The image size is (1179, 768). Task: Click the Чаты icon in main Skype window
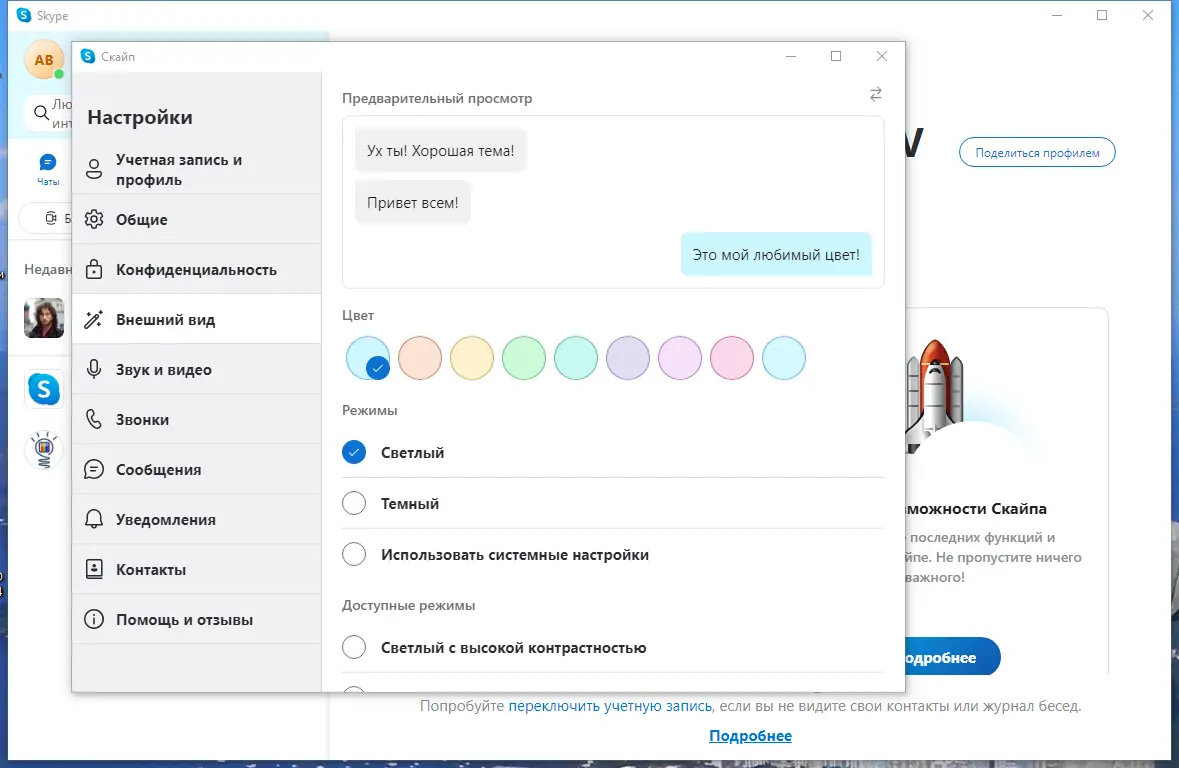pos(47,169)
